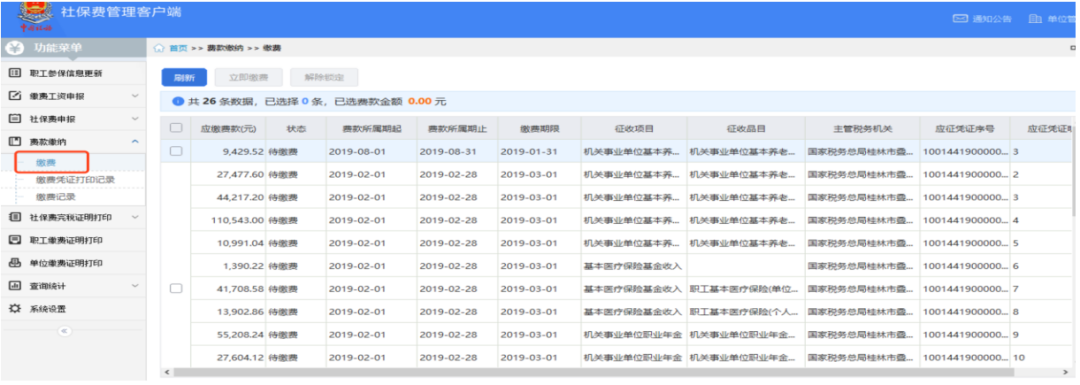Screen dimensions: 1080x385
Task: Click the 解除锁定 button
Action: coord(324,78)
